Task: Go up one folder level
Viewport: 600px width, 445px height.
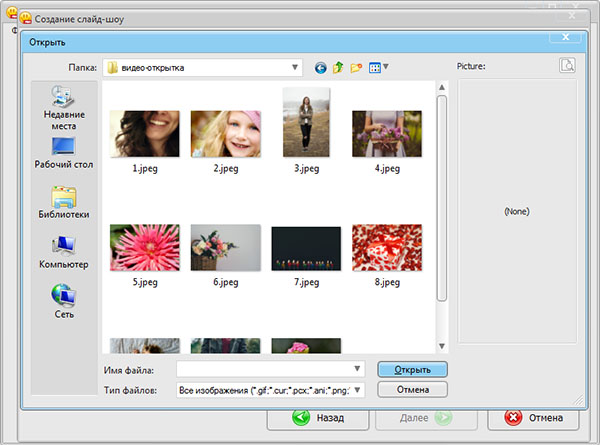Action: [338, 68]
